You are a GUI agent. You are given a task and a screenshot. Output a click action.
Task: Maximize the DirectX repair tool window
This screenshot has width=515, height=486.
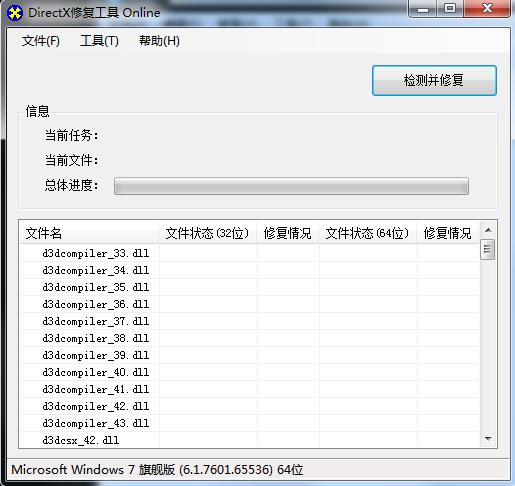pos(450,8)
